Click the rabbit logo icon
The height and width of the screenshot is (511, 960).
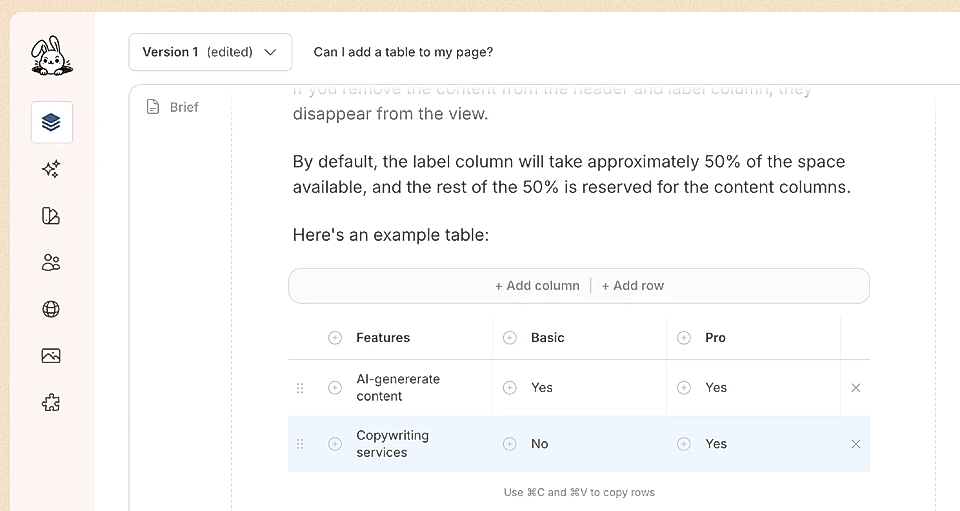click(x=51, y=56)
